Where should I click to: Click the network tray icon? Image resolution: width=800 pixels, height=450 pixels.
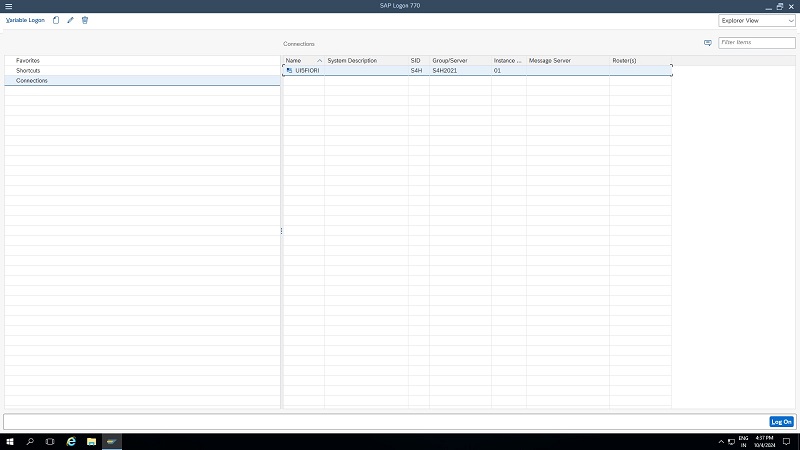[x=731, y=442]
